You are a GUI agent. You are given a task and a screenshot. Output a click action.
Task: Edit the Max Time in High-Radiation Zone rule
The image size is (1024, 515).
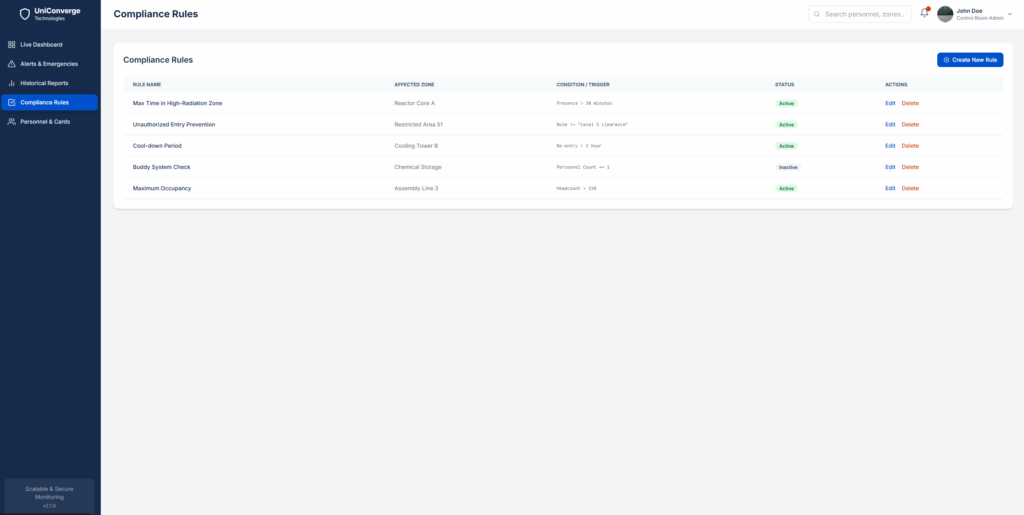(x=890, y=103)
